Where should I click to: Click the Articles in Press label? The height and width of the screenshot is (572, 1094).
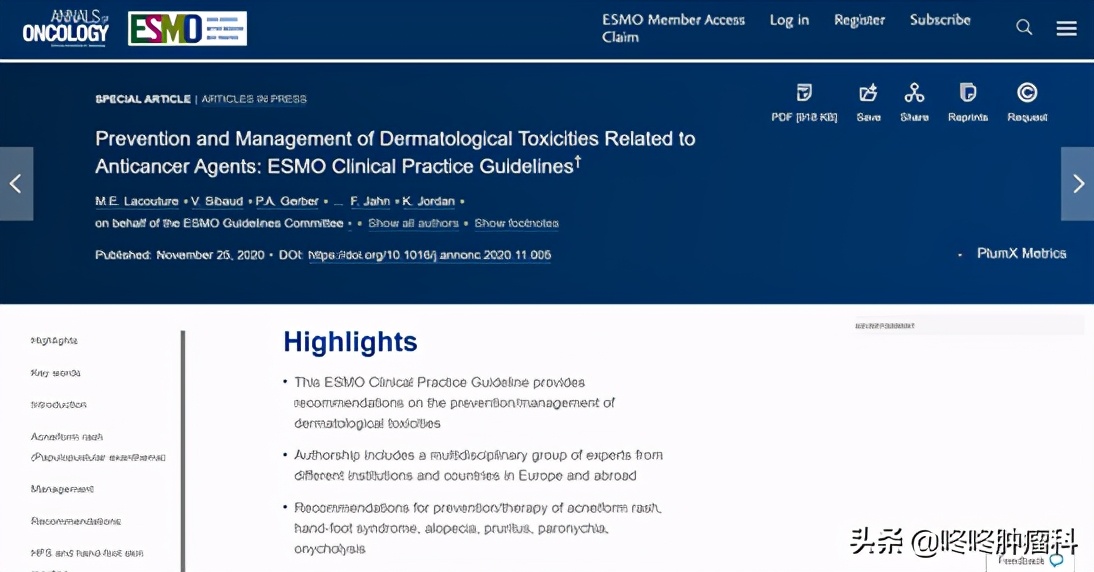(x=254, y=99)
